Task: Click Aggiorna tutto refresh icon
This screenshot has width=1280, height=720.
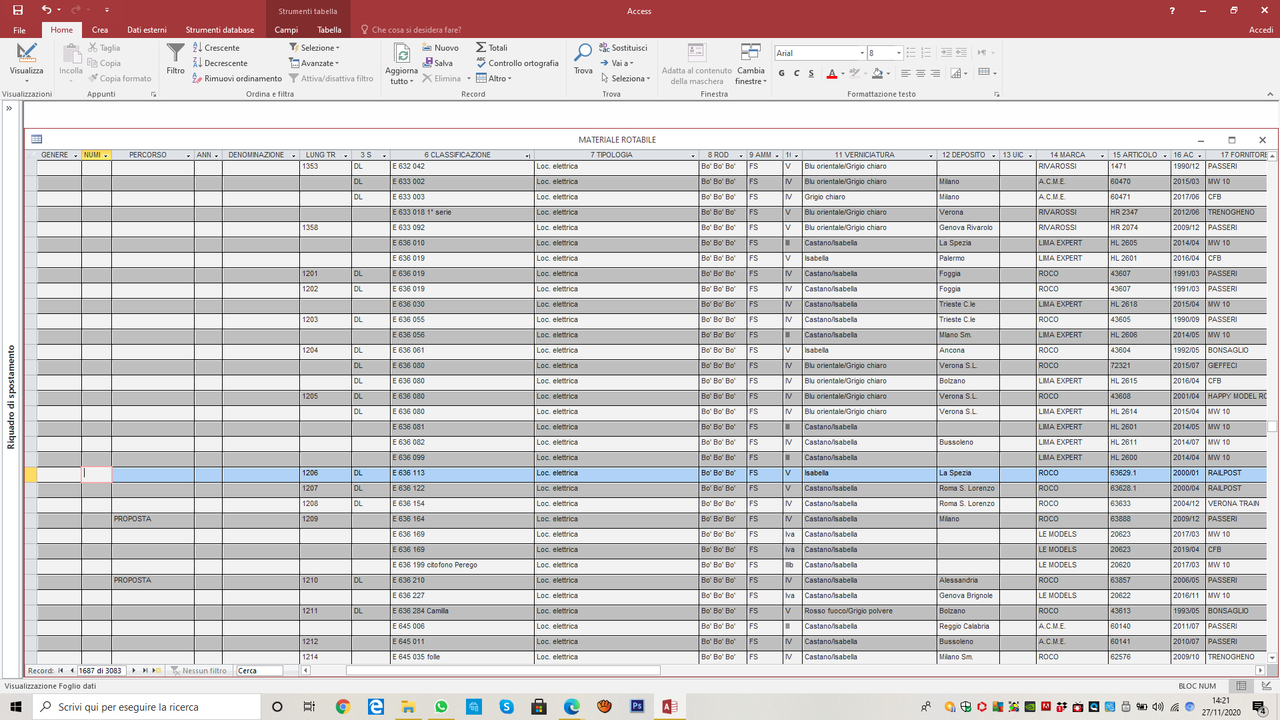Action: click(402, 58)
